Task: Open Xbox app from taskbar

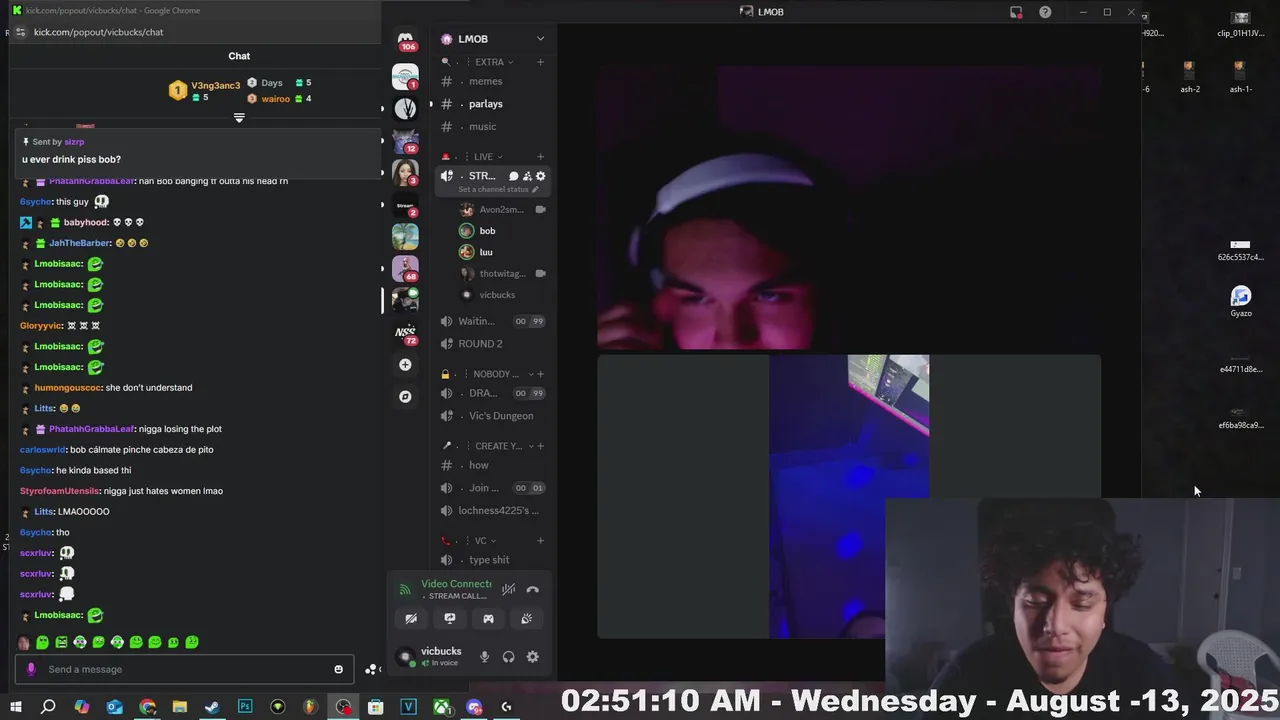Action: coord(441,707)
